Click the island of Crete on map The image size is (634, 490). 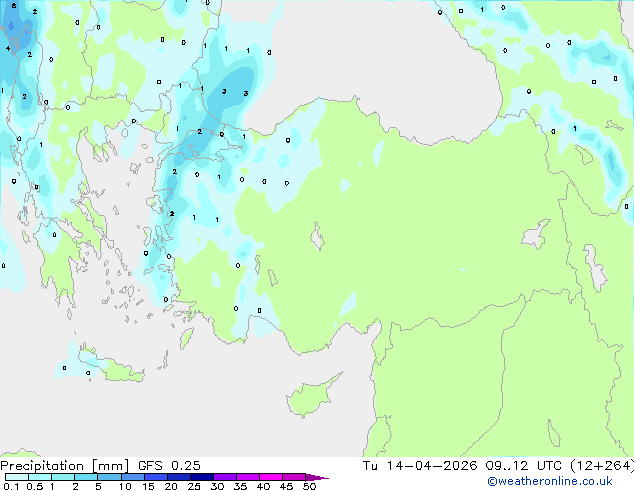111,366
